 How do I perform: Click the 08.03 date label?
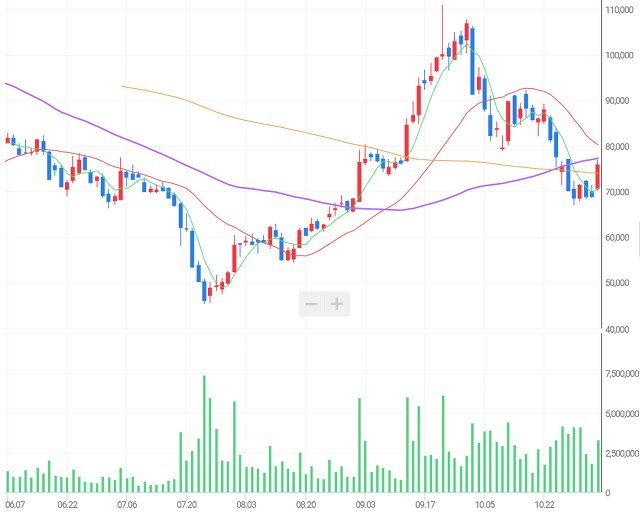pos(247,505)
